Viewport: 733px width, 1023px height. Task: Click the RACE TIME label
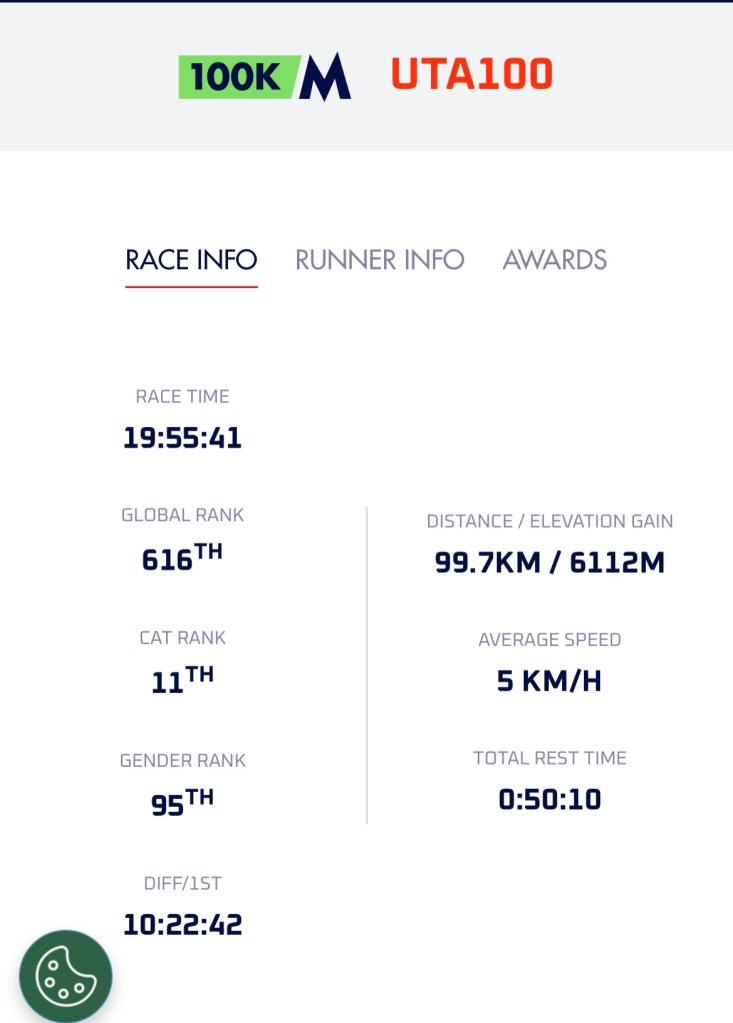(x=182, y=397)
